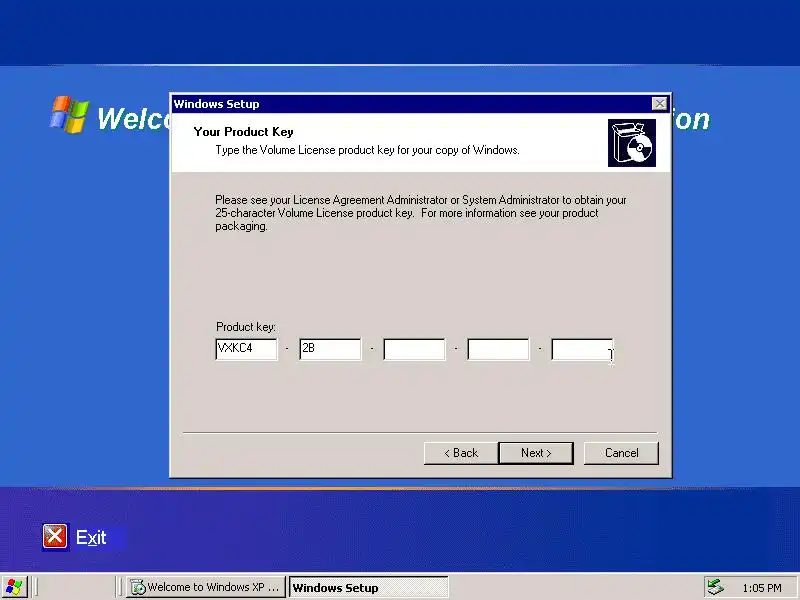Screen dimensions: 800x600
Task: Select the Windows Setup taskbar button
Action: tap(368, 588)
